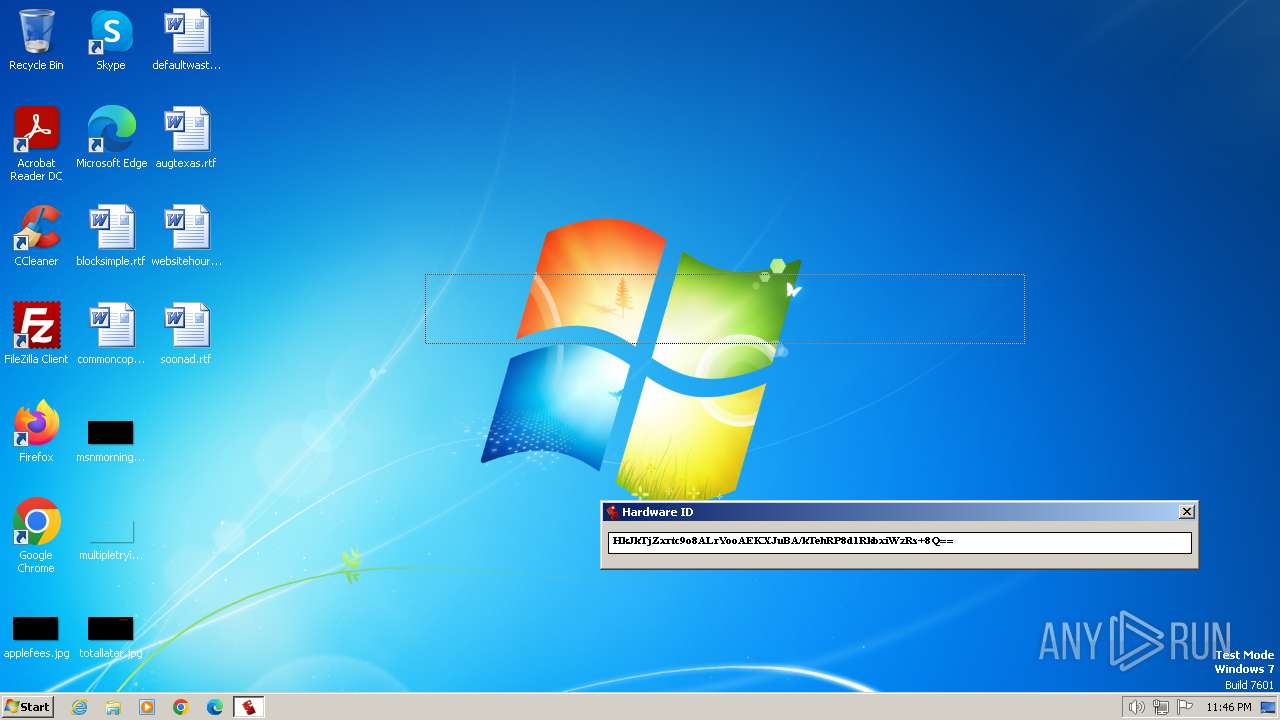Open CCleaner desktop shortcut
The width and height of the screenshot is (1280, 720).
click(x=36, y=236)
